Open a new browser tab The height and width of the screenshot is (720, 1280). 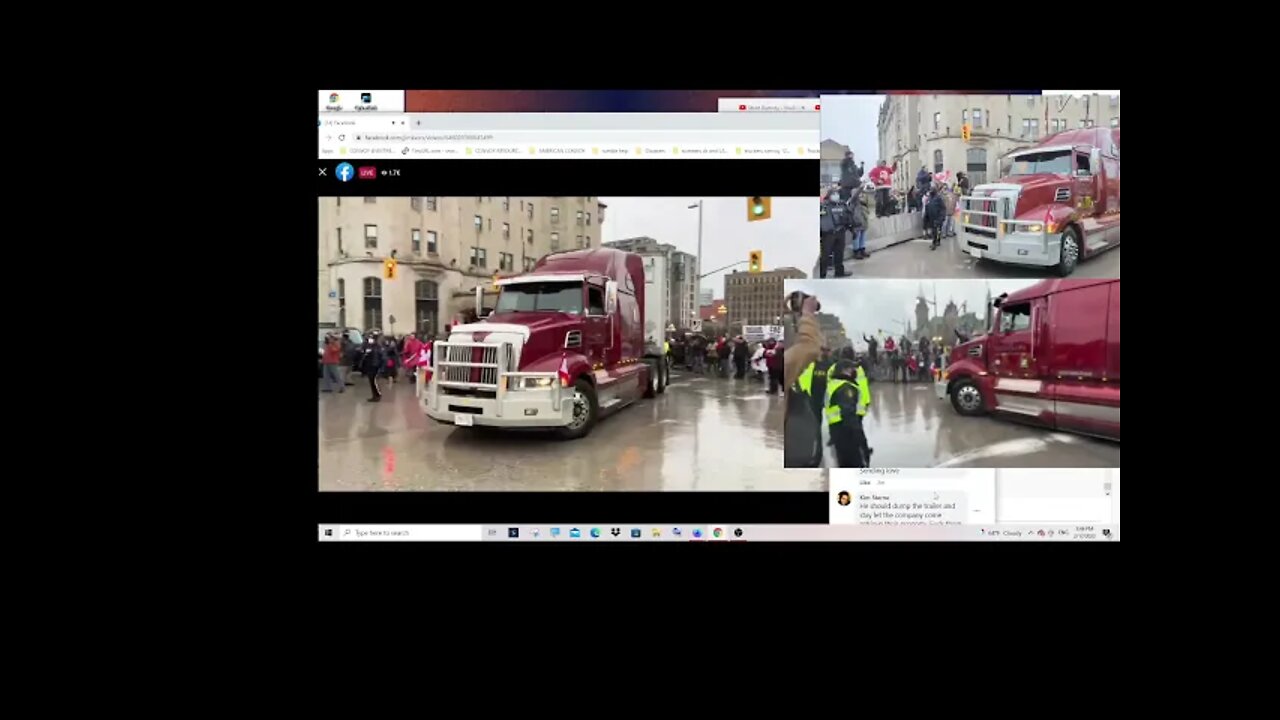coord(418,123)
